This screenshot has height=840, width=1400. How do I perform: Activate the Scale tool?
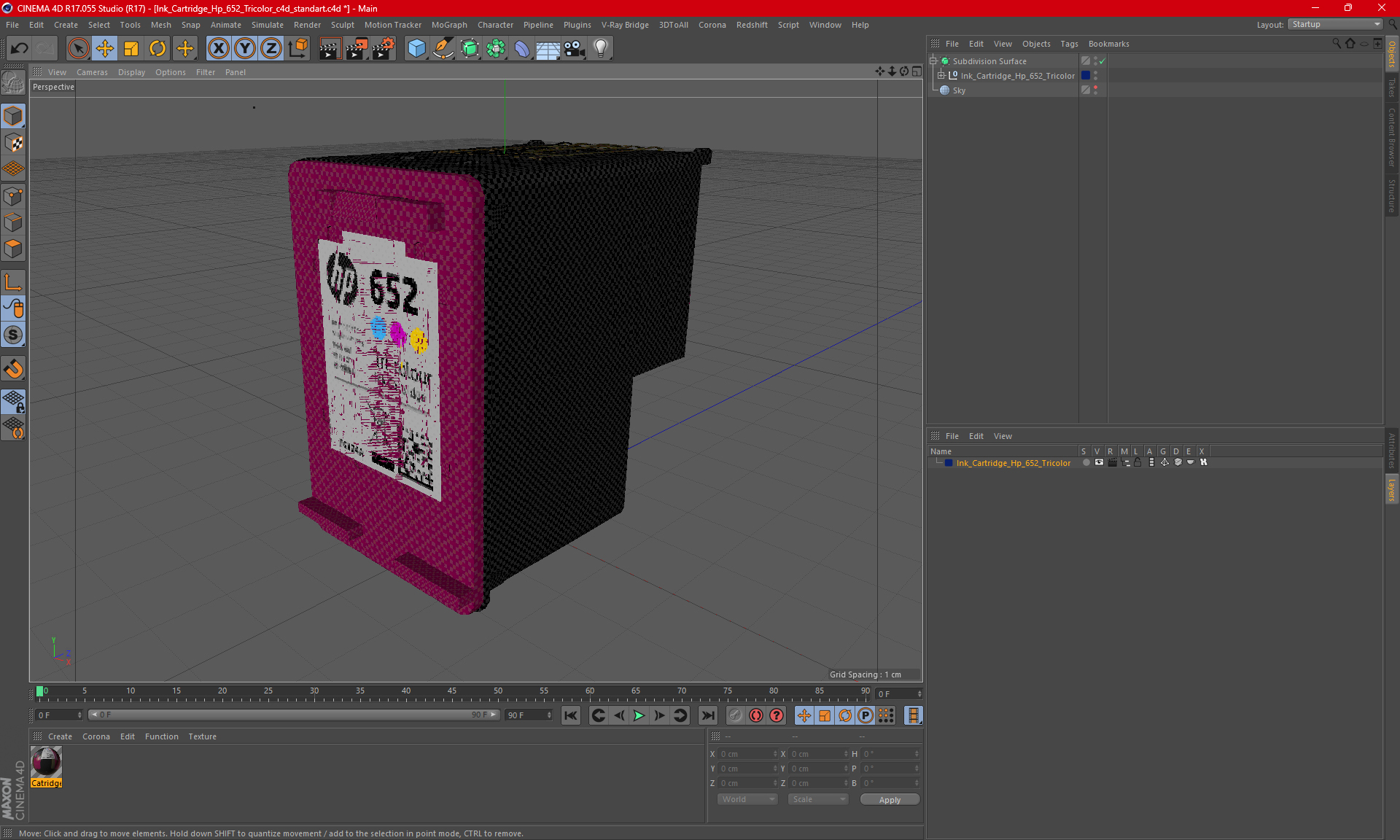pyautogui.click(x=131, y=49)
